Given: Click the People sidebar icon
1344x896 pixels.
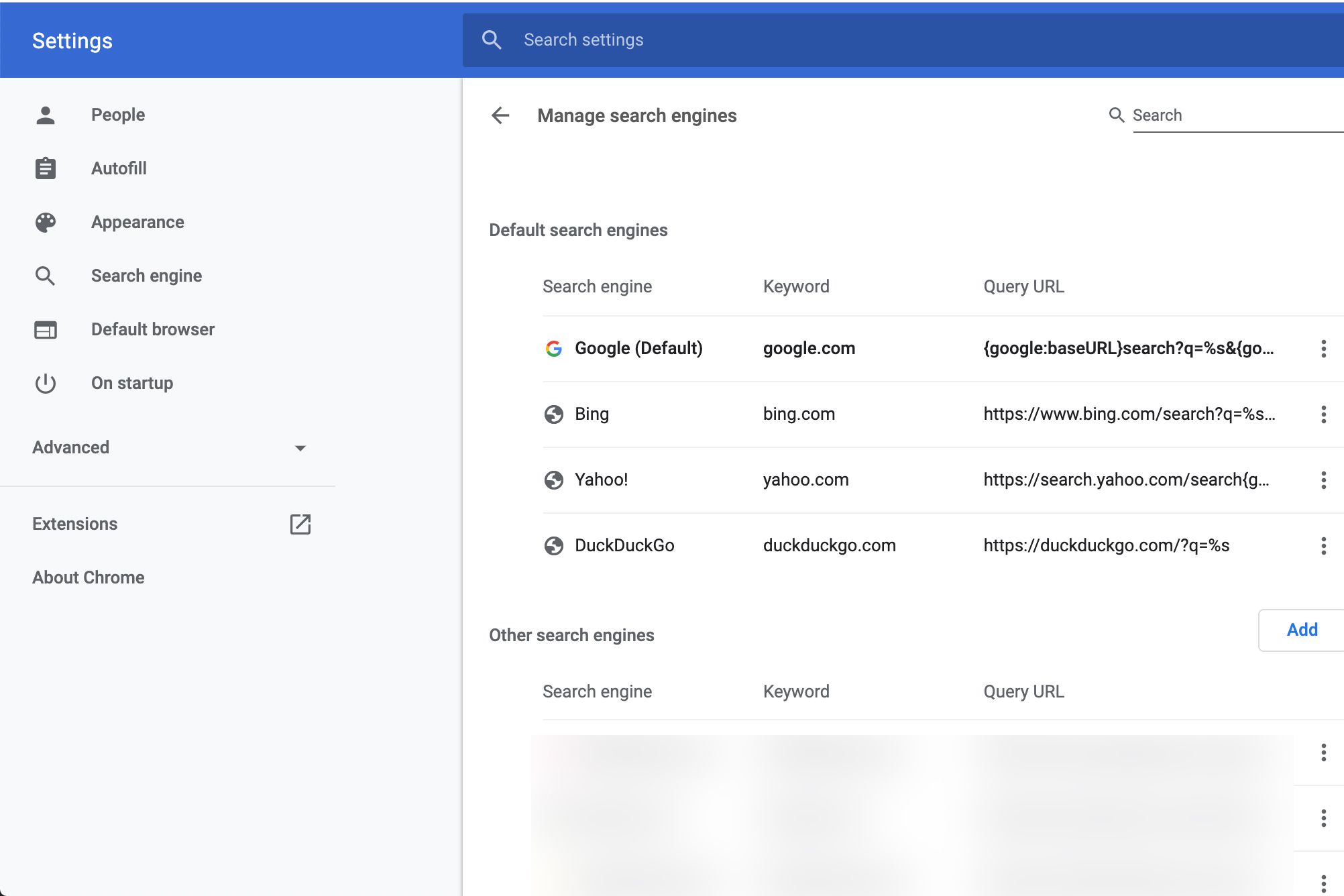Looking at the screenshot, I should [x=44, y=114].
